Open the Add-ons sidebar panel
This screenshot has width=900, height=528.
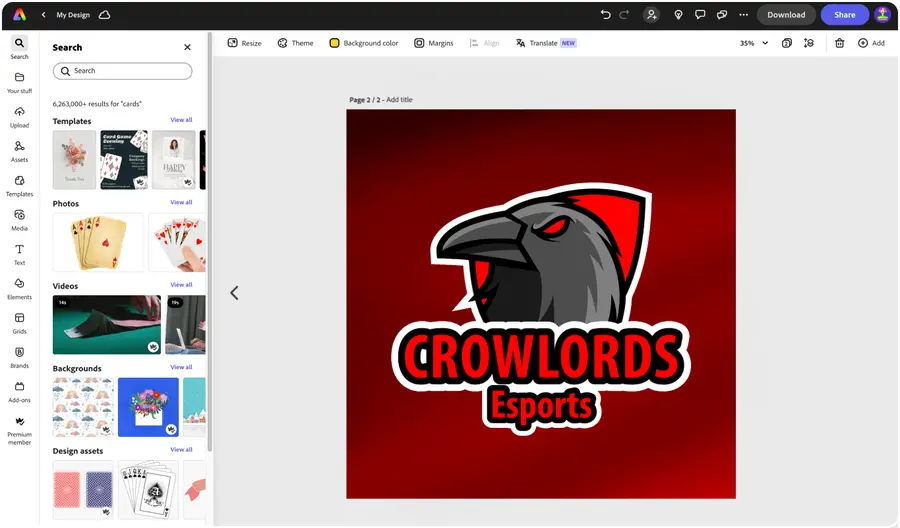click(x=20, y=392)
